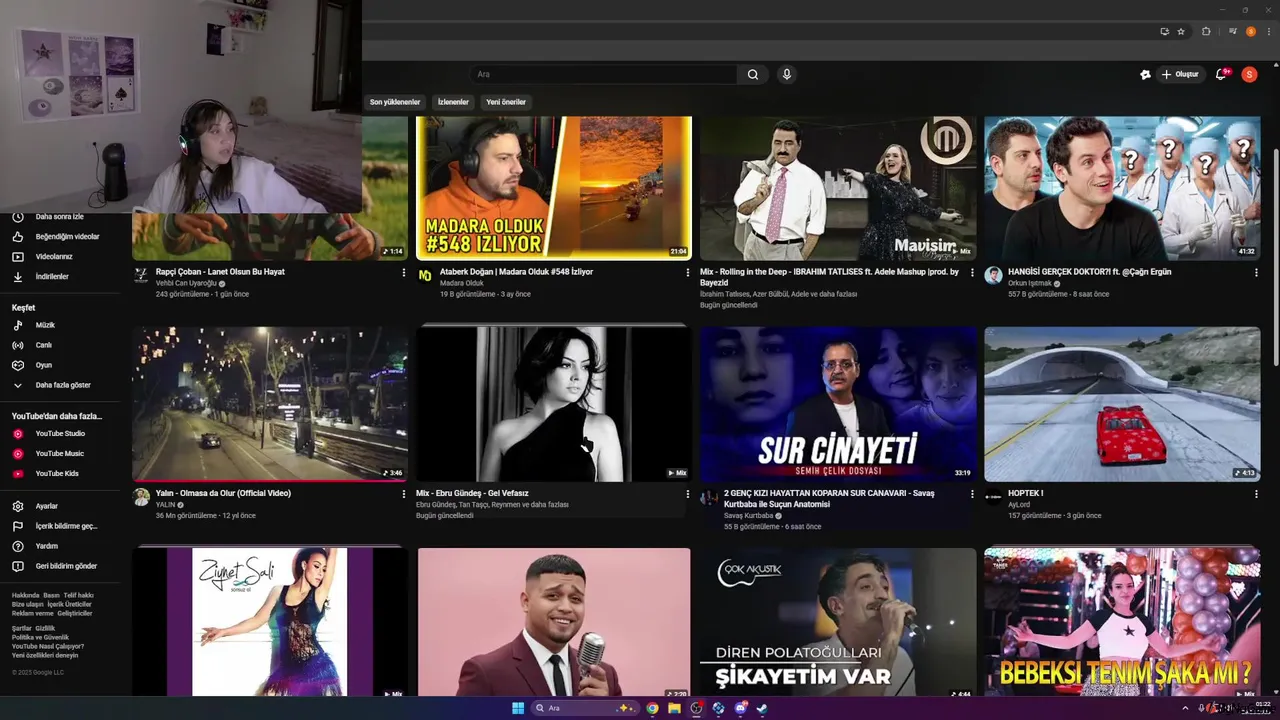Viewport: 1280px width, 720px height.
Task: Open options for Ebru Gündeş mix
Action: [688, 494]
